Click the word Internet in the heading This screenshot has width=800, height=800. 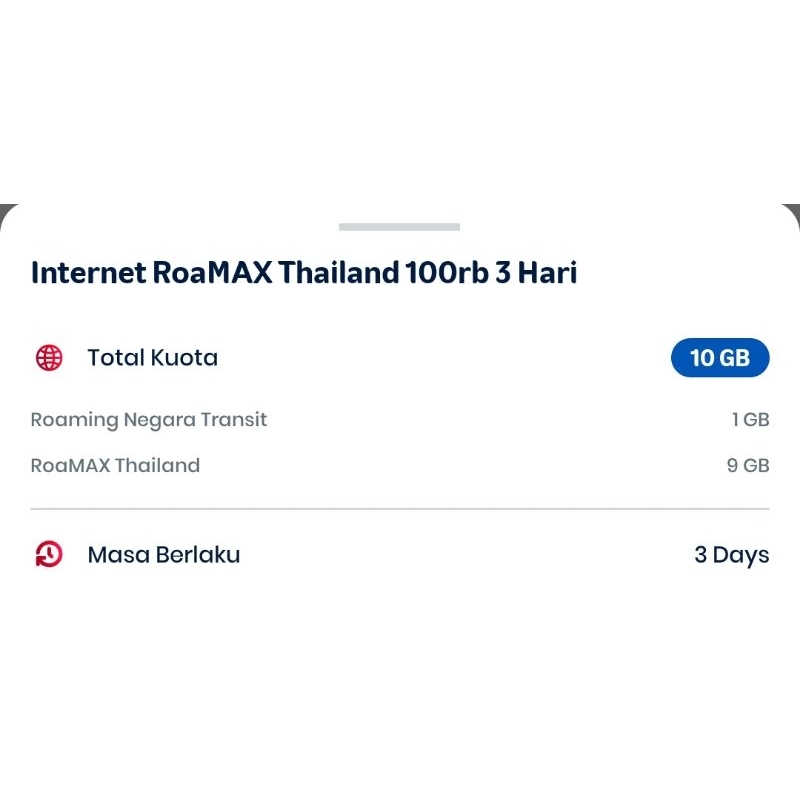(88, 273)
